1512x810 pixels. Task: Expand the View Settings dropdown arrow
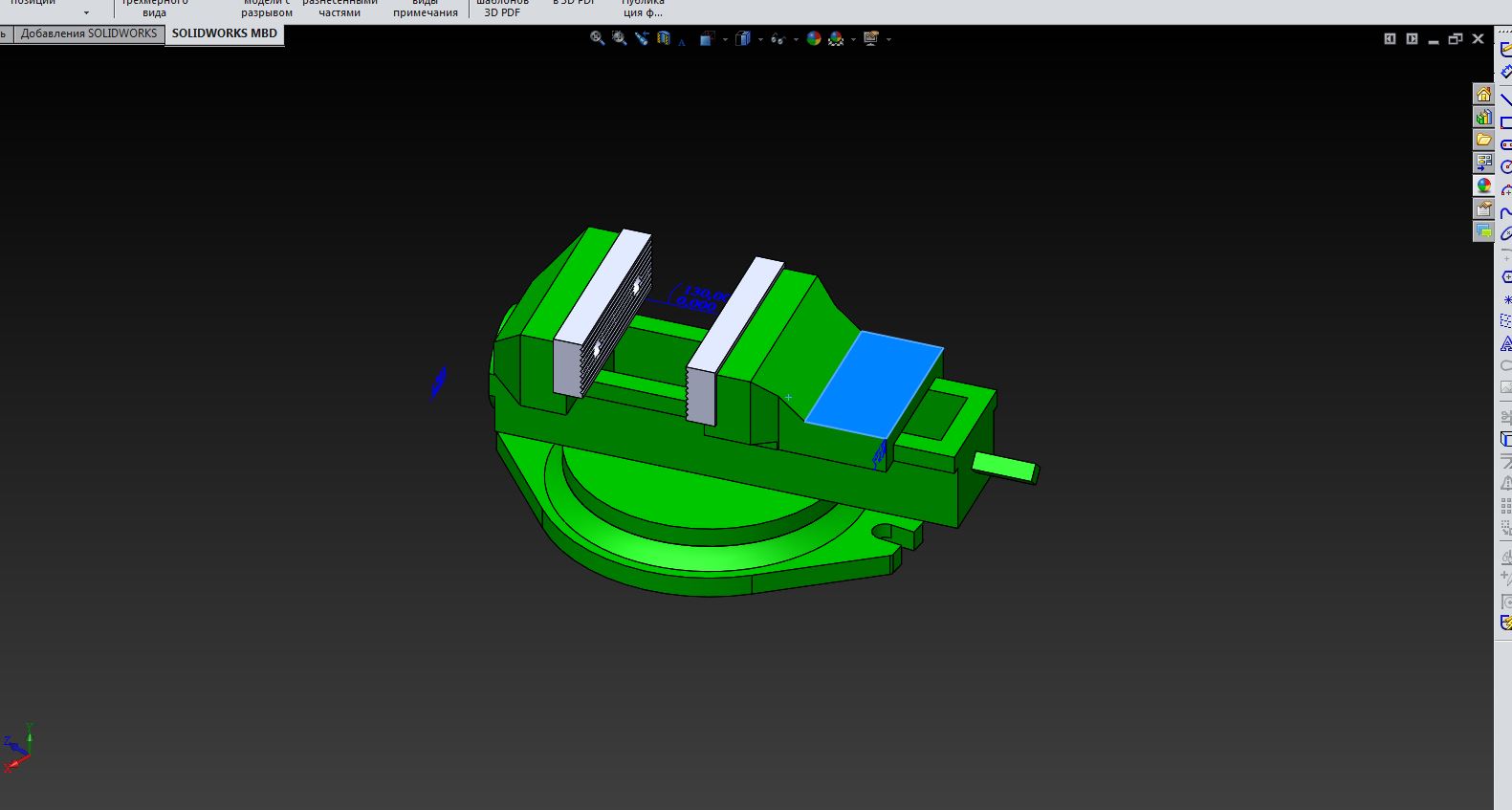(x=888, y=39)
